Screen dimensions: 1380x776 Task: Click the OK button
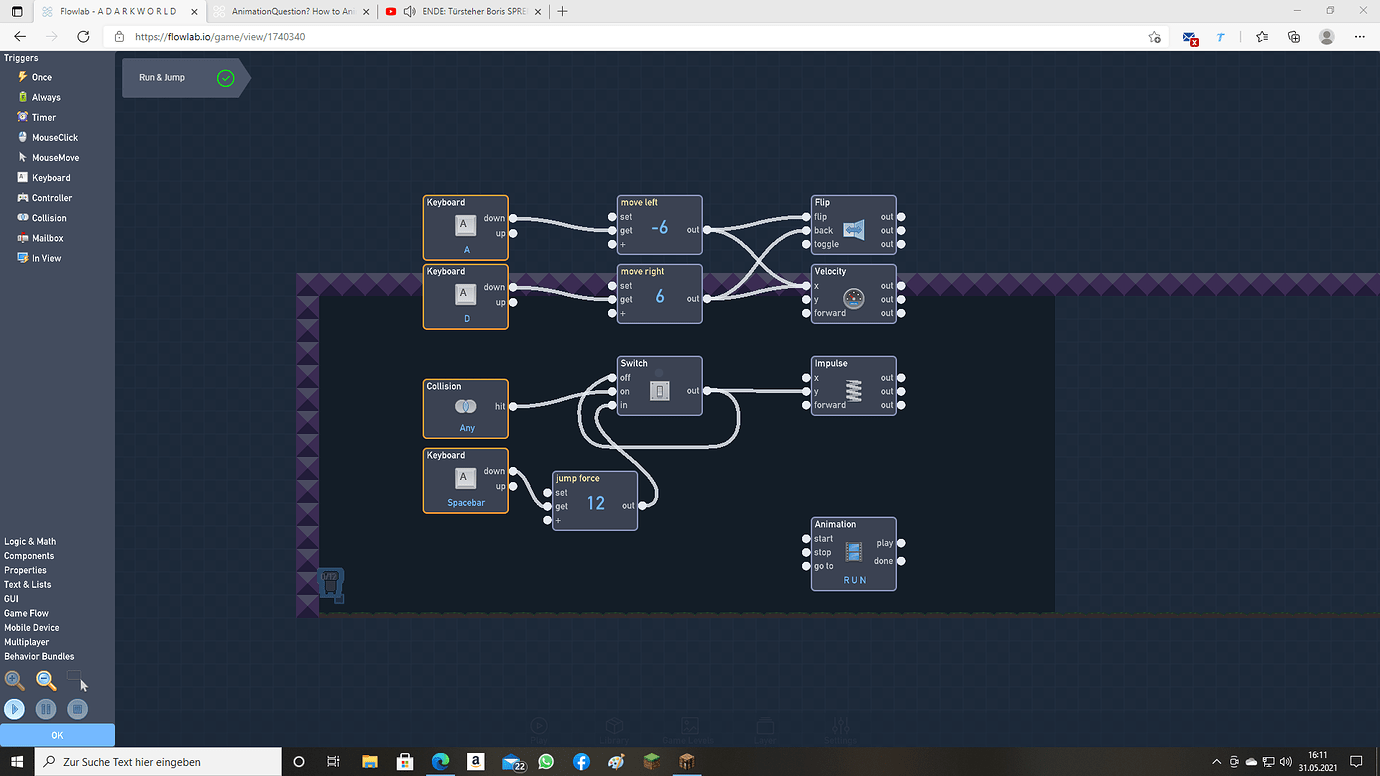click(x=57, y=735)
